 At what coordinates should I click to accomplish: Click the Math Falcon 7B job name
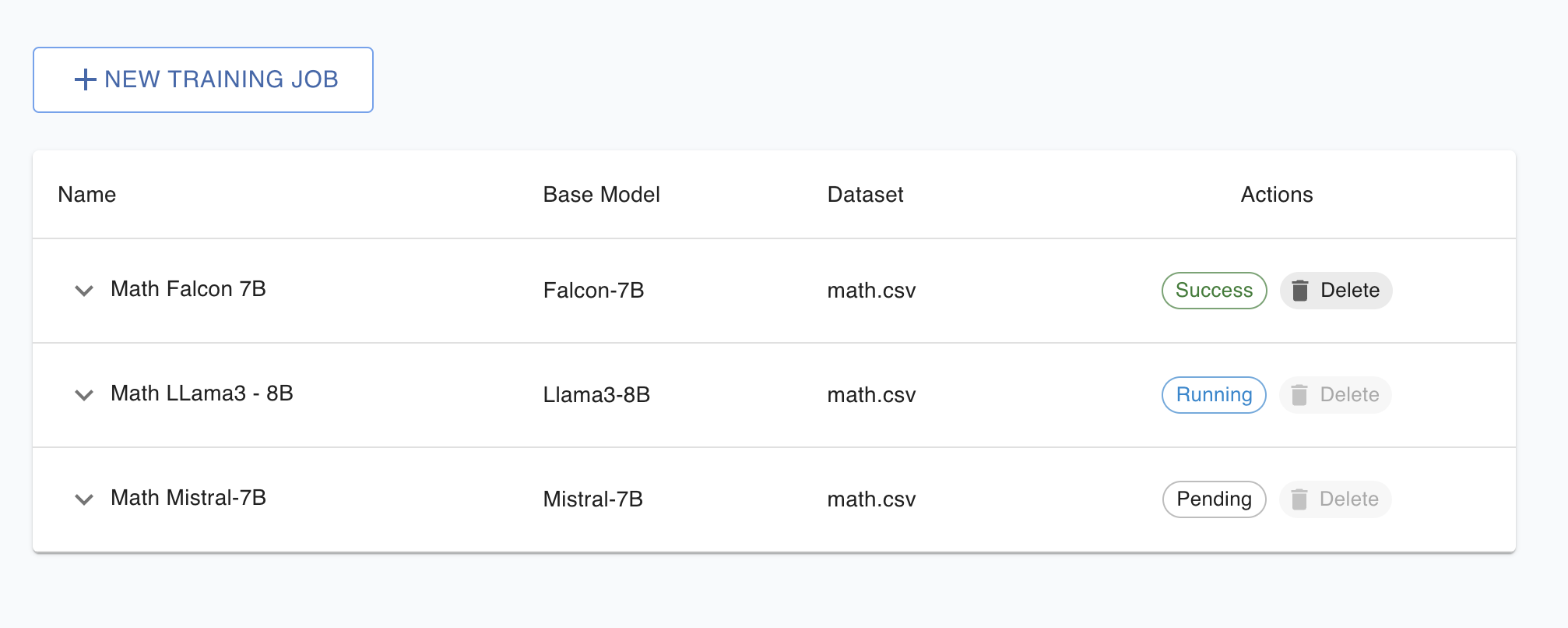188,289
